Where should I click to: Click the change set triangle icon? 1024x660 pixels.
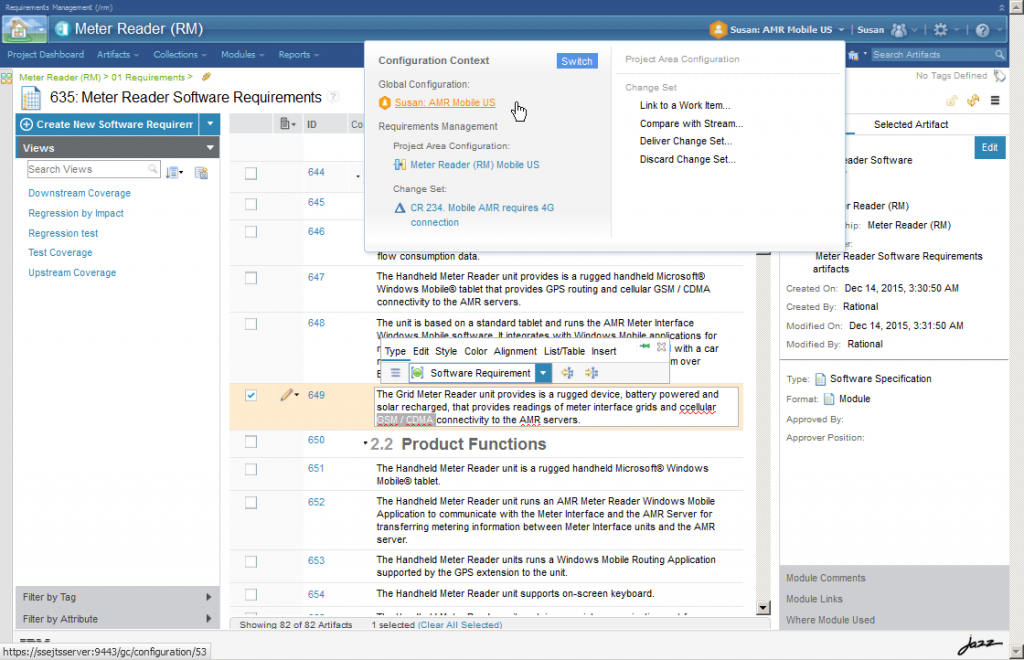click(x=400, y=208)
